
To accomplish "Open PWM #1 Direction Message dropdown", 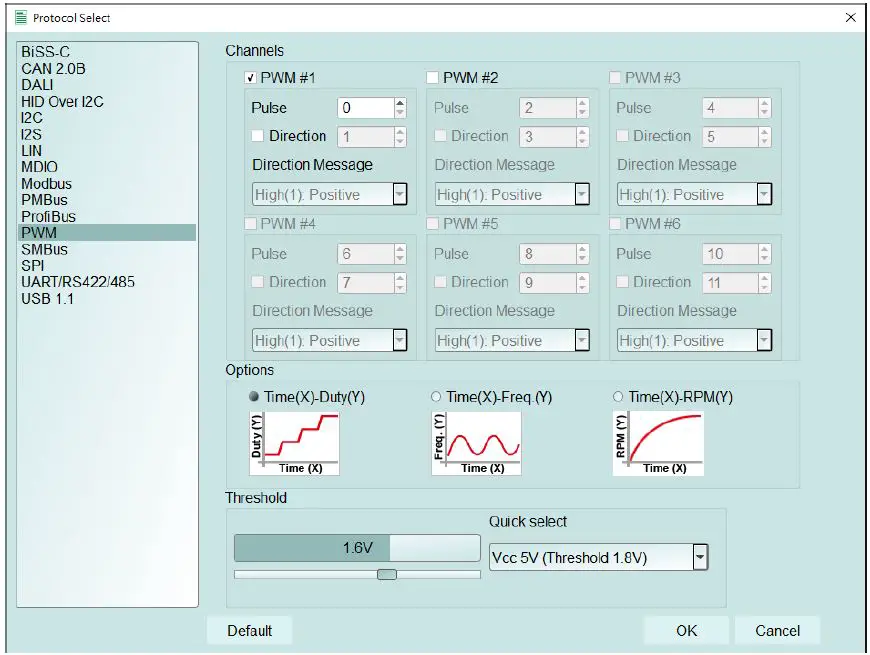I will (x=400, y=194).
